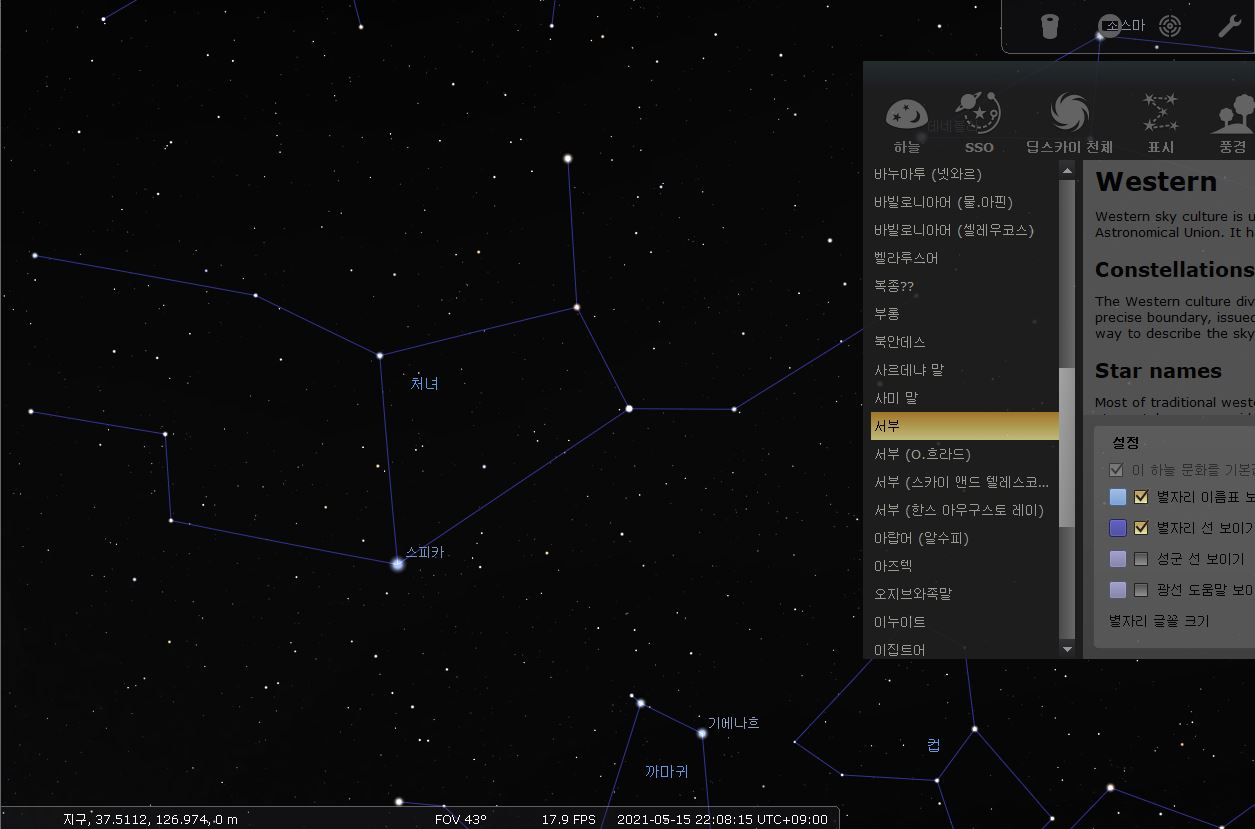1255x829 pixels.
Task: Select 사미 말 sky culture
Action: click(x=964, y=398)
